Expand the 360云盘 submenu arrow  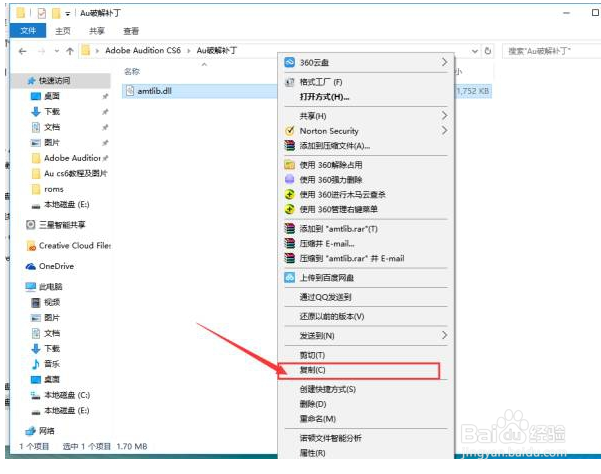click(x=444, y=62)
